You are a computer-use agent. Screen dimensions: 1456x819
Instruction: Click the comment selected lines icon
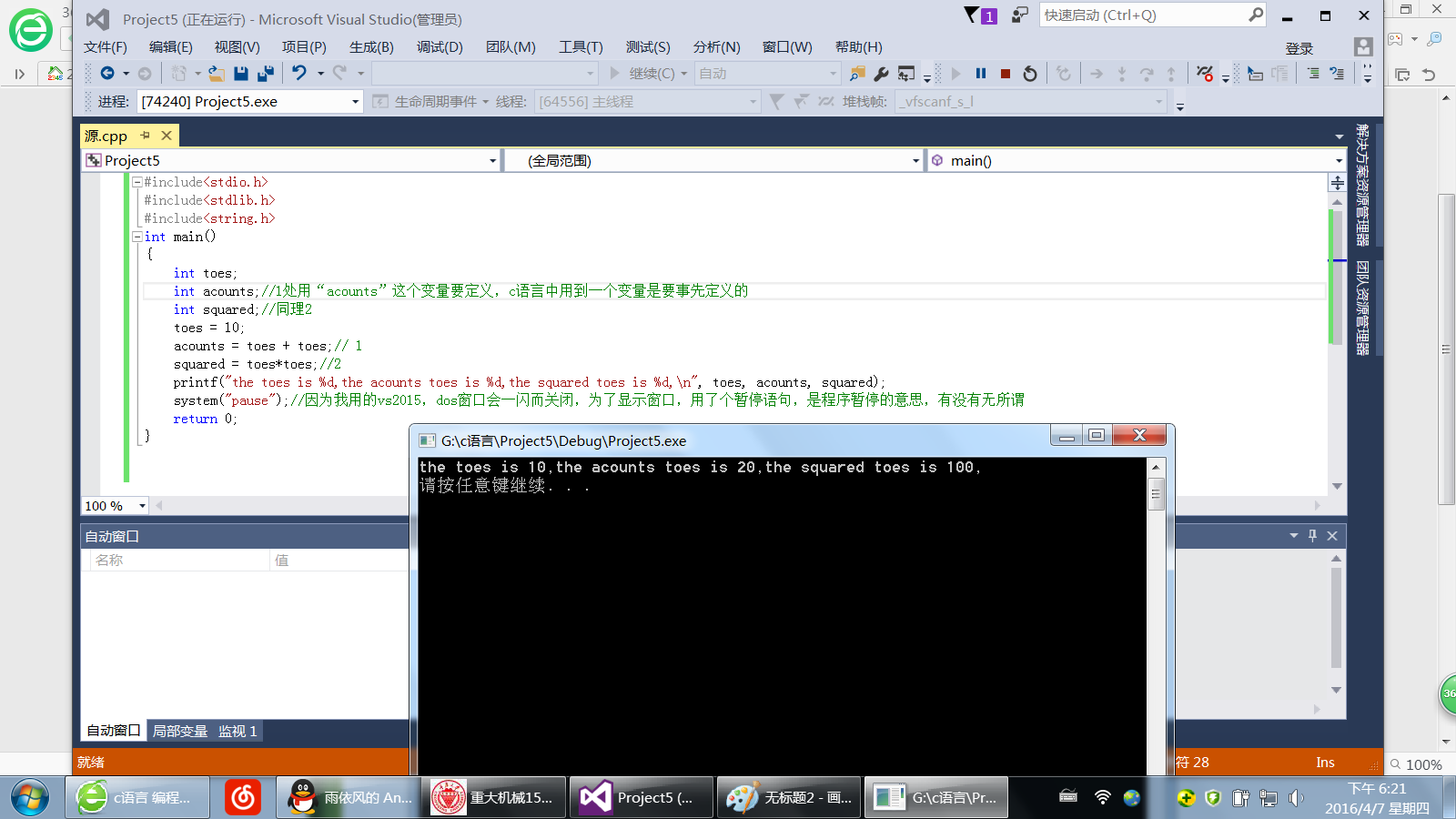click(x=1313, y=74)
